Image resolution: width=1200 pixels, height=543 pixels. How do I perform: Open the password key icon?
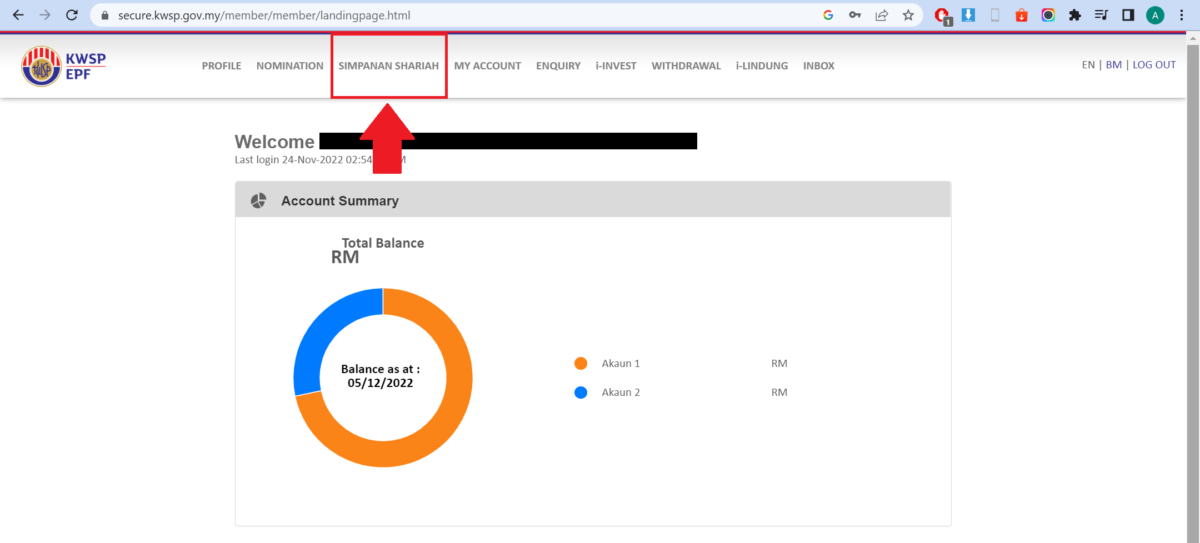tap(855, 15)
